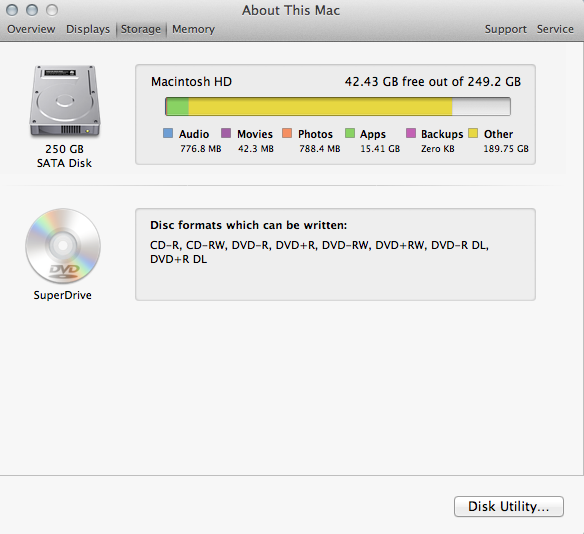This screenshot has height=534, width=584.
Task: Click the Macintosh HD volume name
Action: 191,82
